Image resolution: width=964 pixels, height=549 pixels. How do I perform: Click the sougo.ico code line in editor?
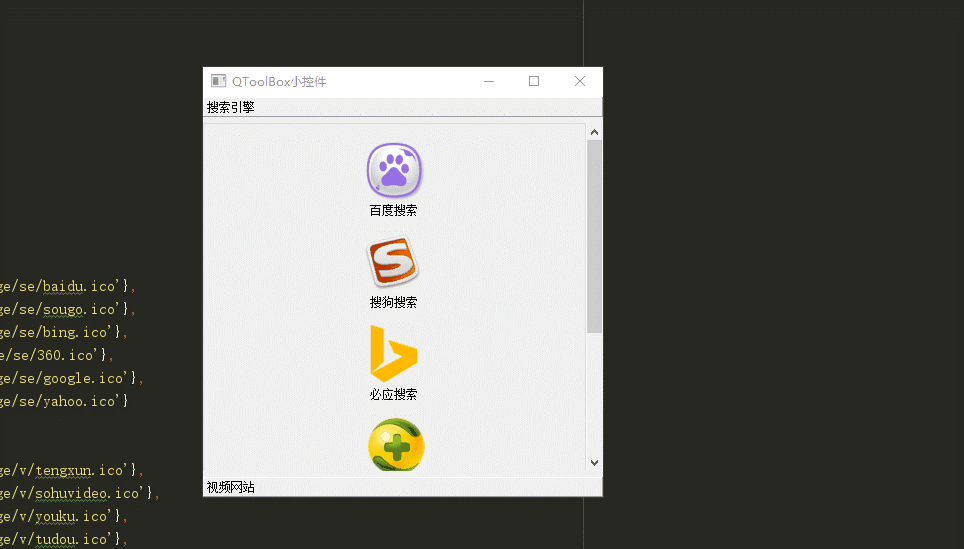click(x=68, y=309)
